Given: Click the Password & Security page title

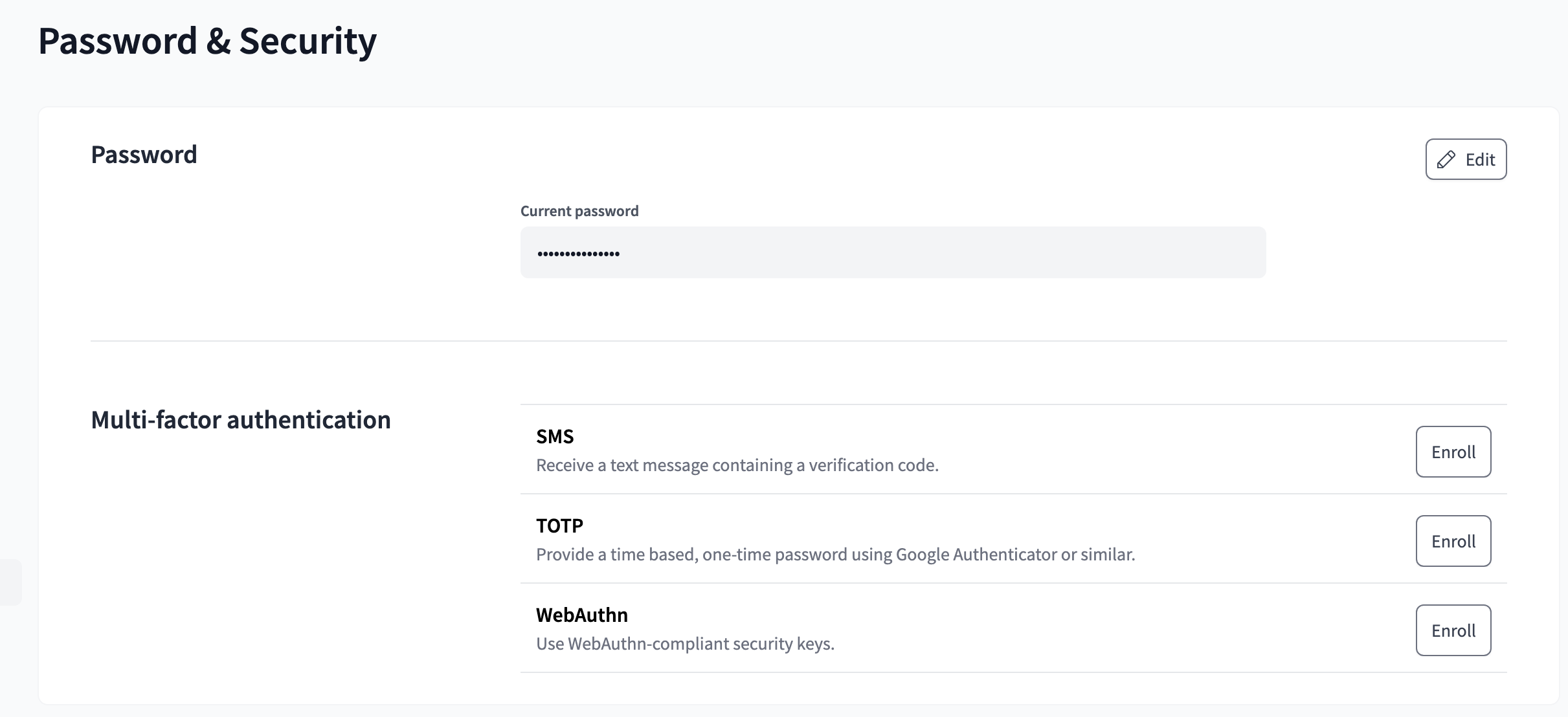Looking at the screenshot, I should click(207, 40).
